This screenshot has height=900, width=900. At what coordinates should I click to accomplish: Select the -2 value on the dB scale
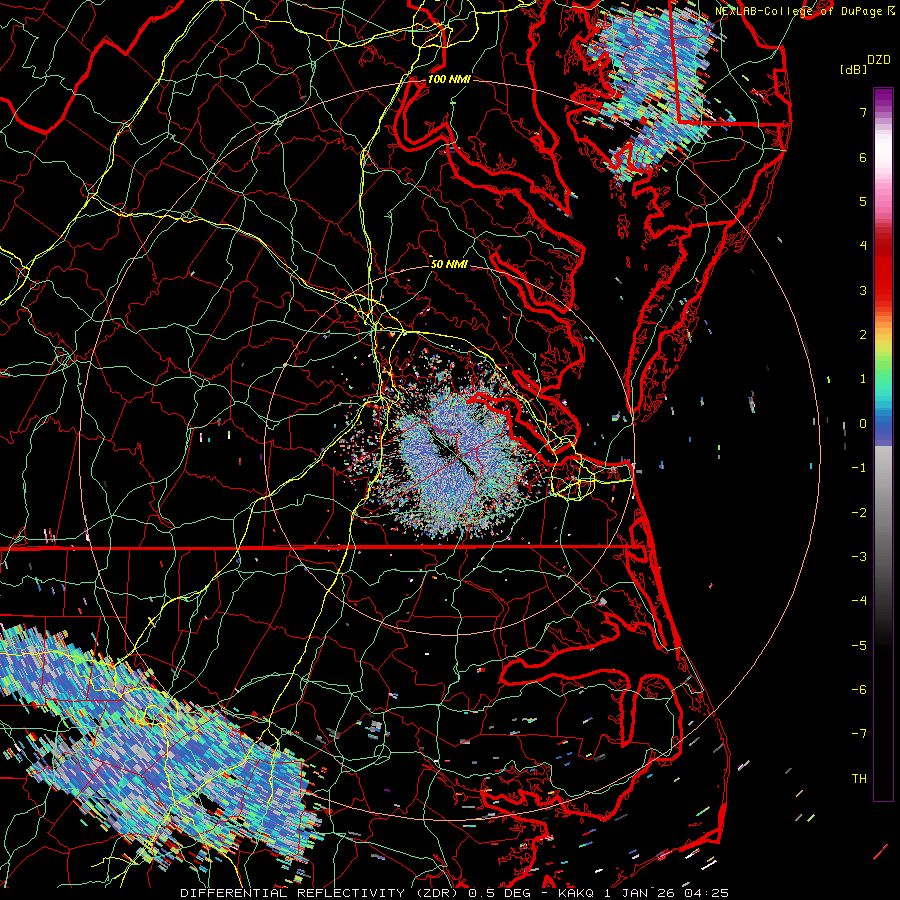click(859, 513)
